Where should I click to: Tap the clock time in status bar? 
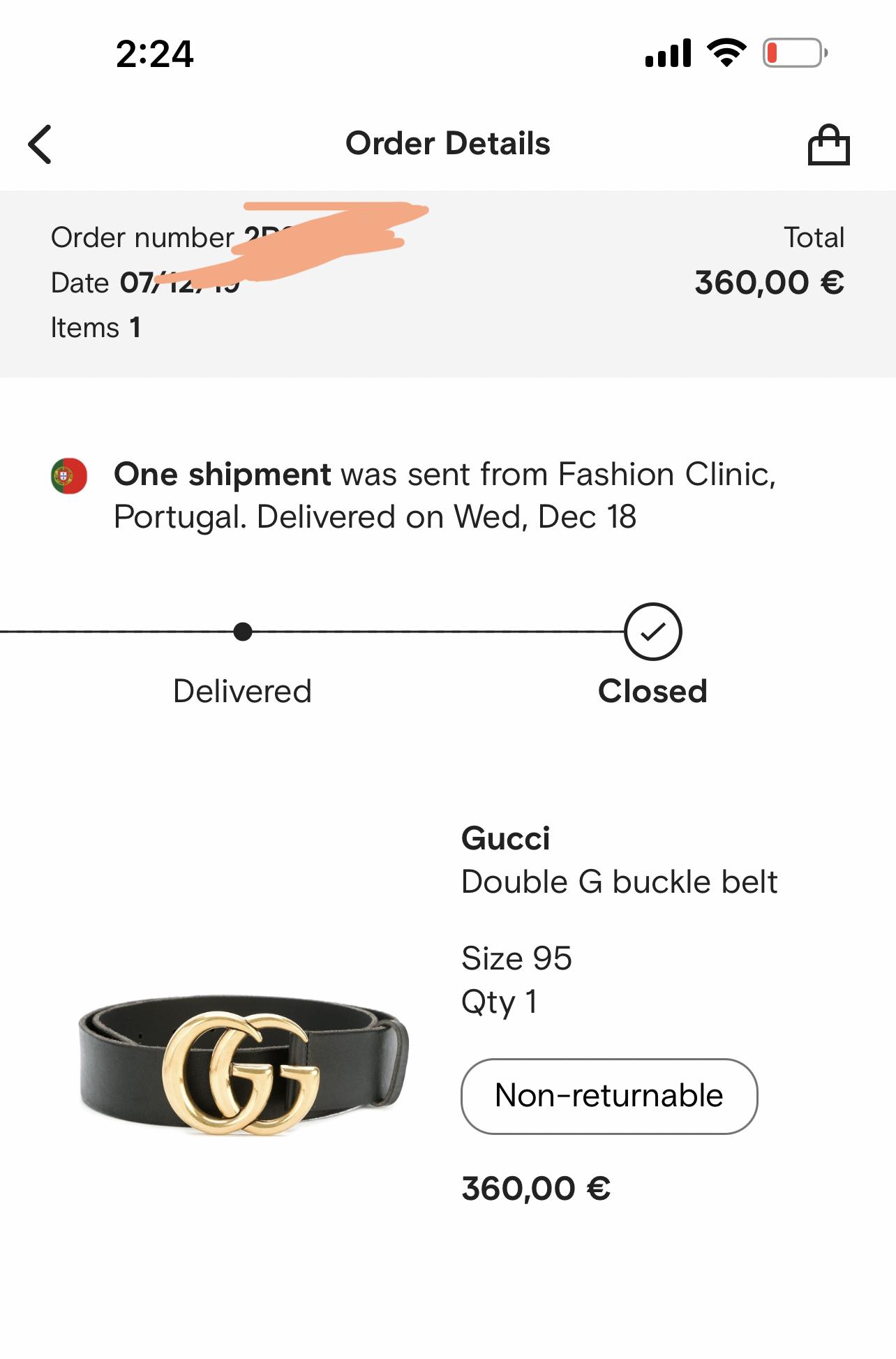pyautogui.click(x=154, y=54)
